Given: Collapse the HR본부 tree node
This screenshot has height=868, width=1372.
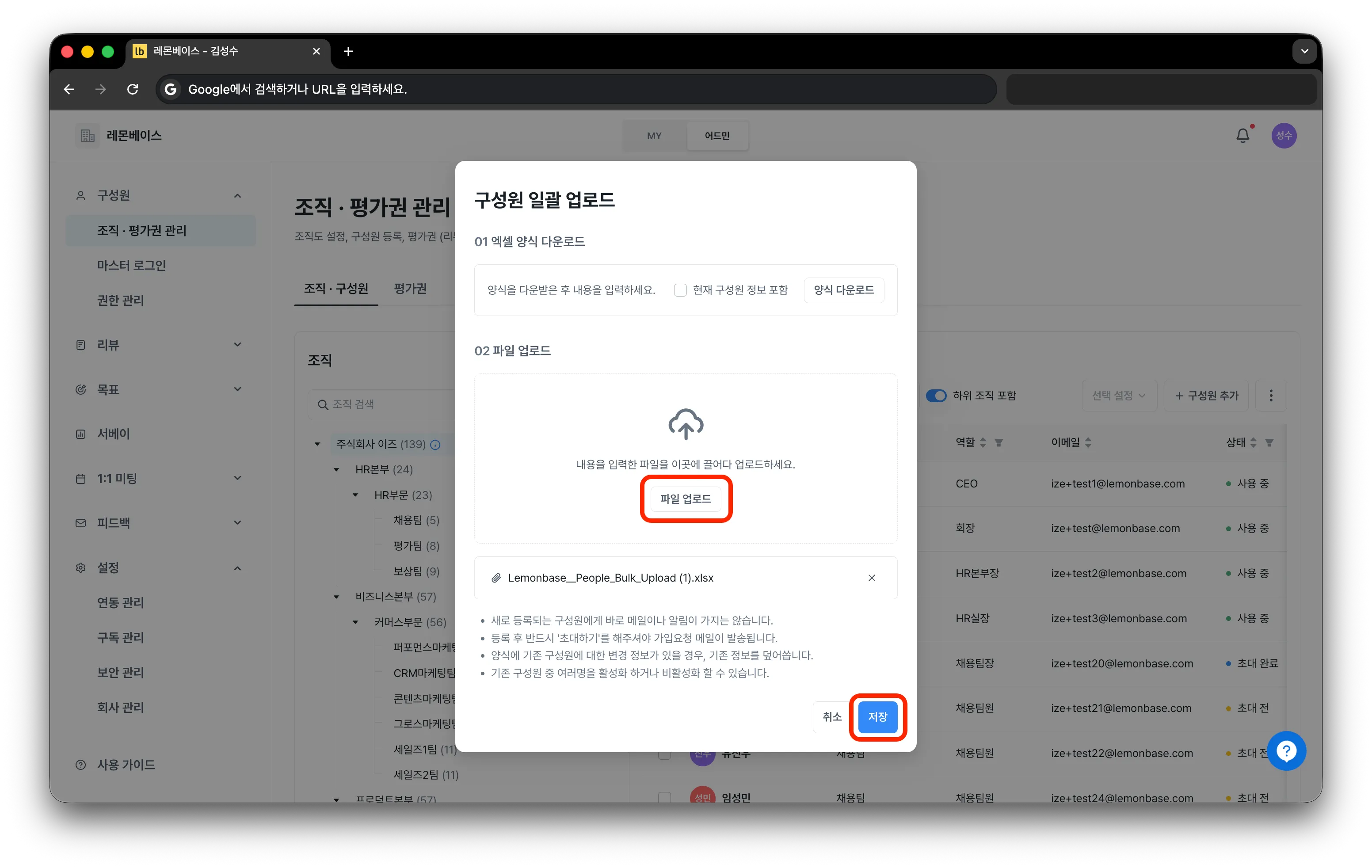Looking at the screenshot, I should click(336, 470).
